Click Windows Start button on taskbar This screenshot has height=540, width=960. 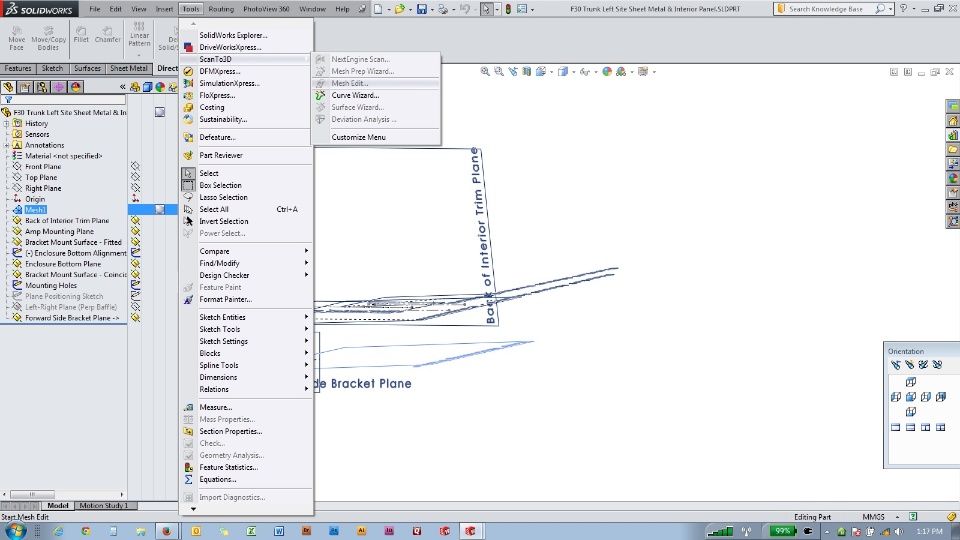click(x=16, y=531)
